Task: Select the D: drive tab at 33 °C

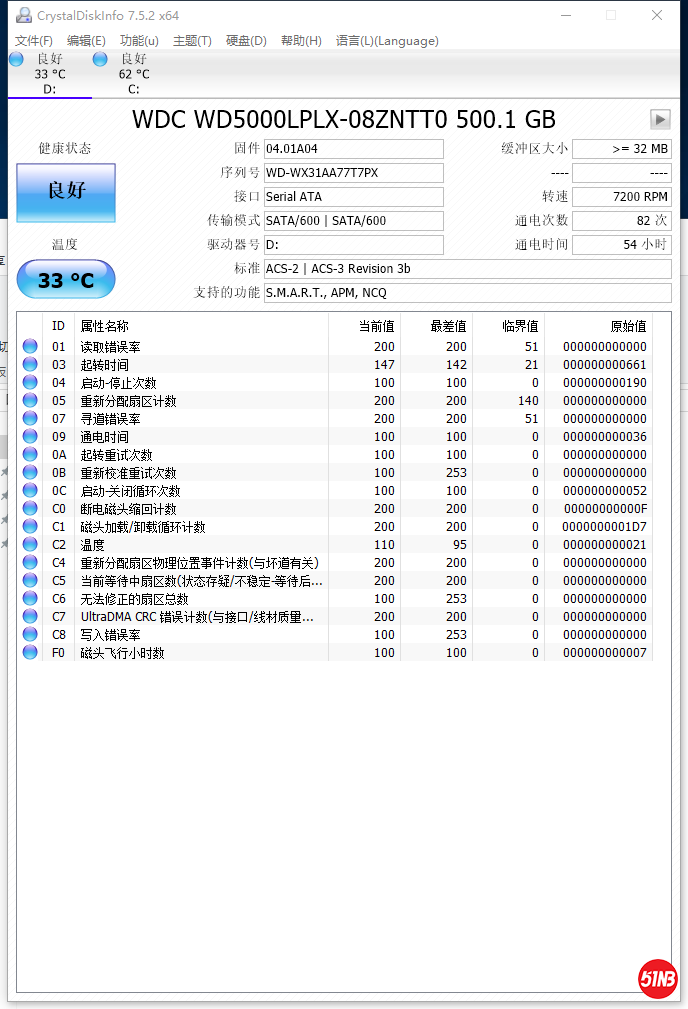Action: point(49,74)
